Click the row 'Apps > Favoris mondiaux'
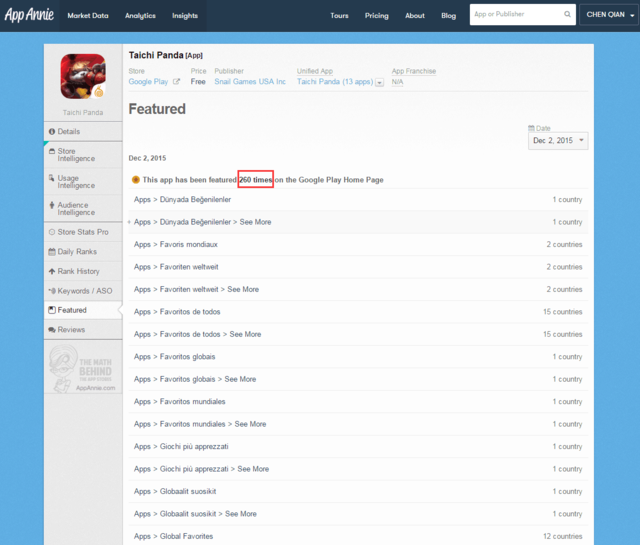This screenshot has height=545, width=640. pyautogui.click(x=358, y=245)
